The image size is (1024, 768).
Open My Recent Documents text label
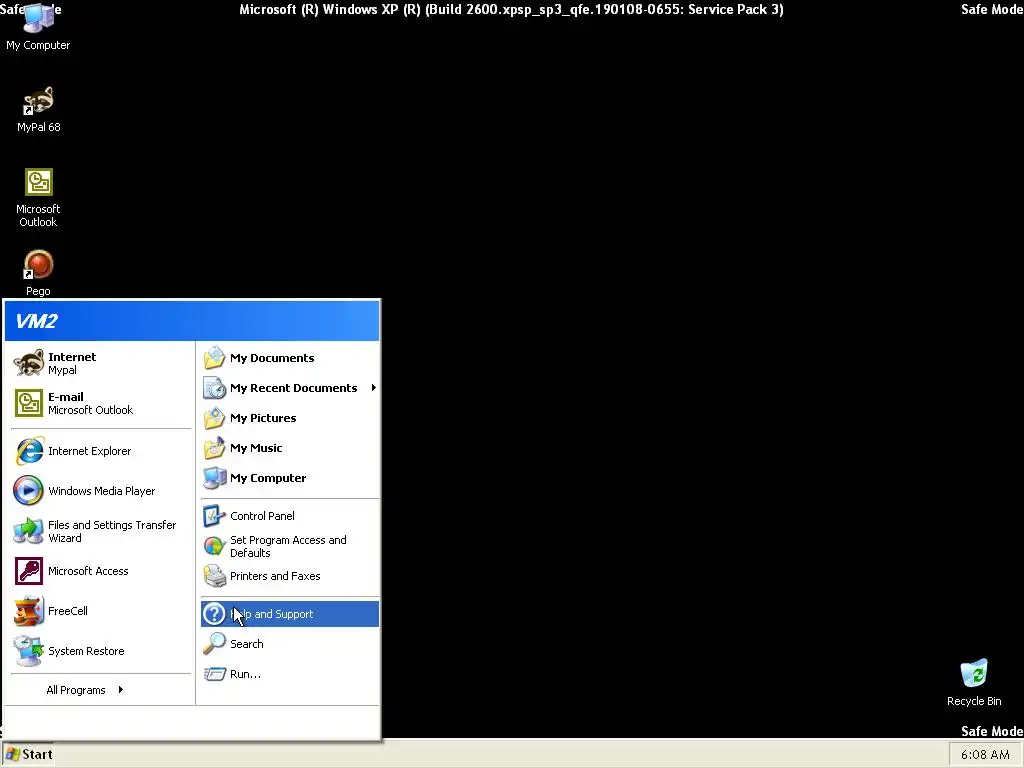pyautogui.click(x=294, y=388)
